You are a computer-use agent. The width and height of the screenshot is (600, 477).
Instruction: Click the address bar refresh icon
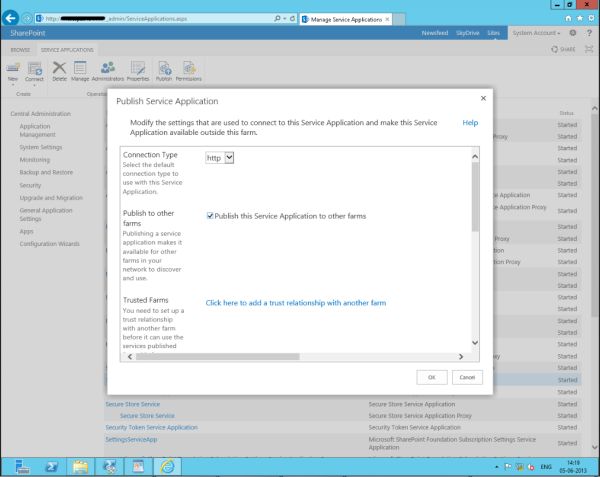coord(292,18)
